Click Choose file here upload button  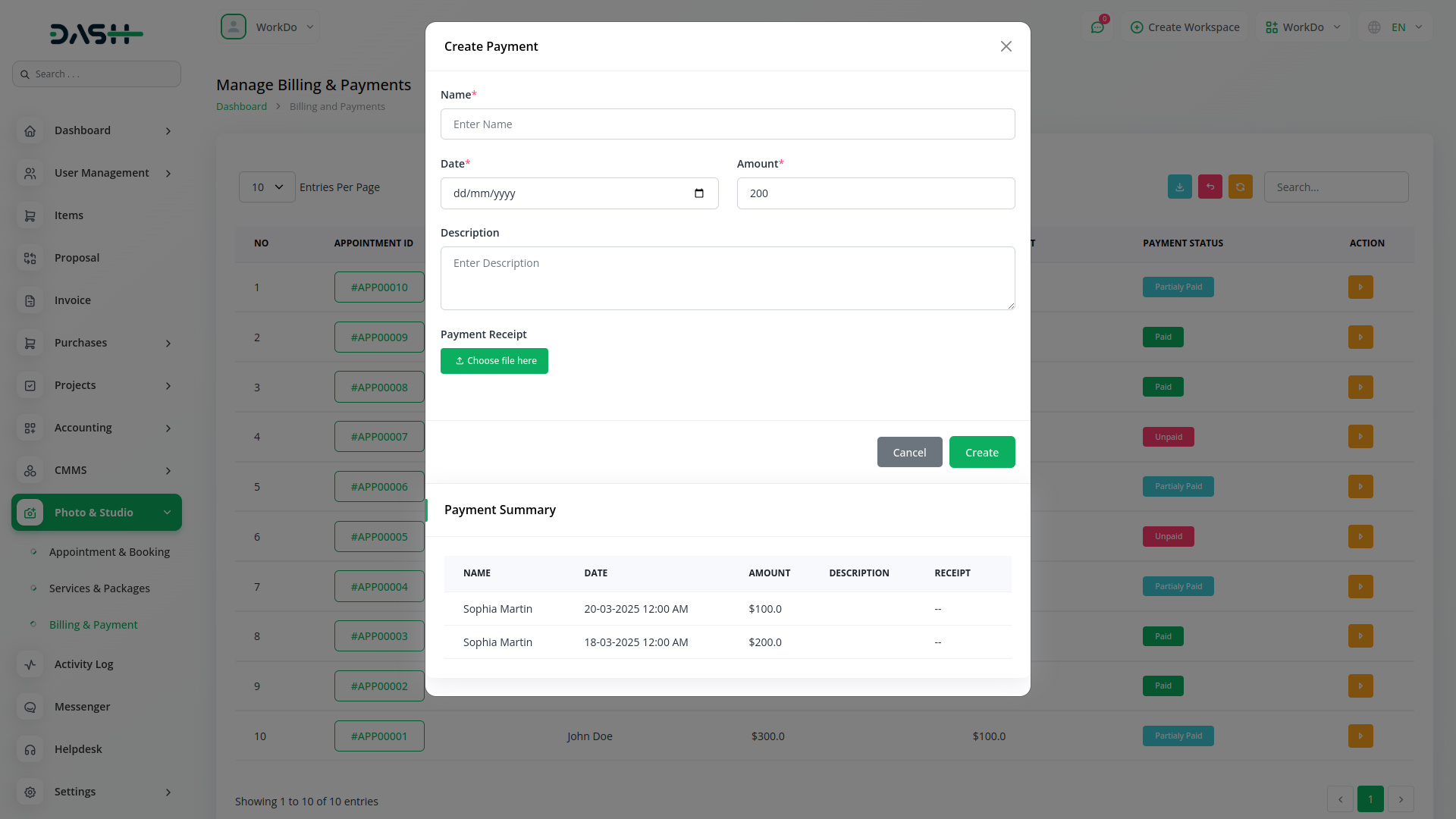494,361
